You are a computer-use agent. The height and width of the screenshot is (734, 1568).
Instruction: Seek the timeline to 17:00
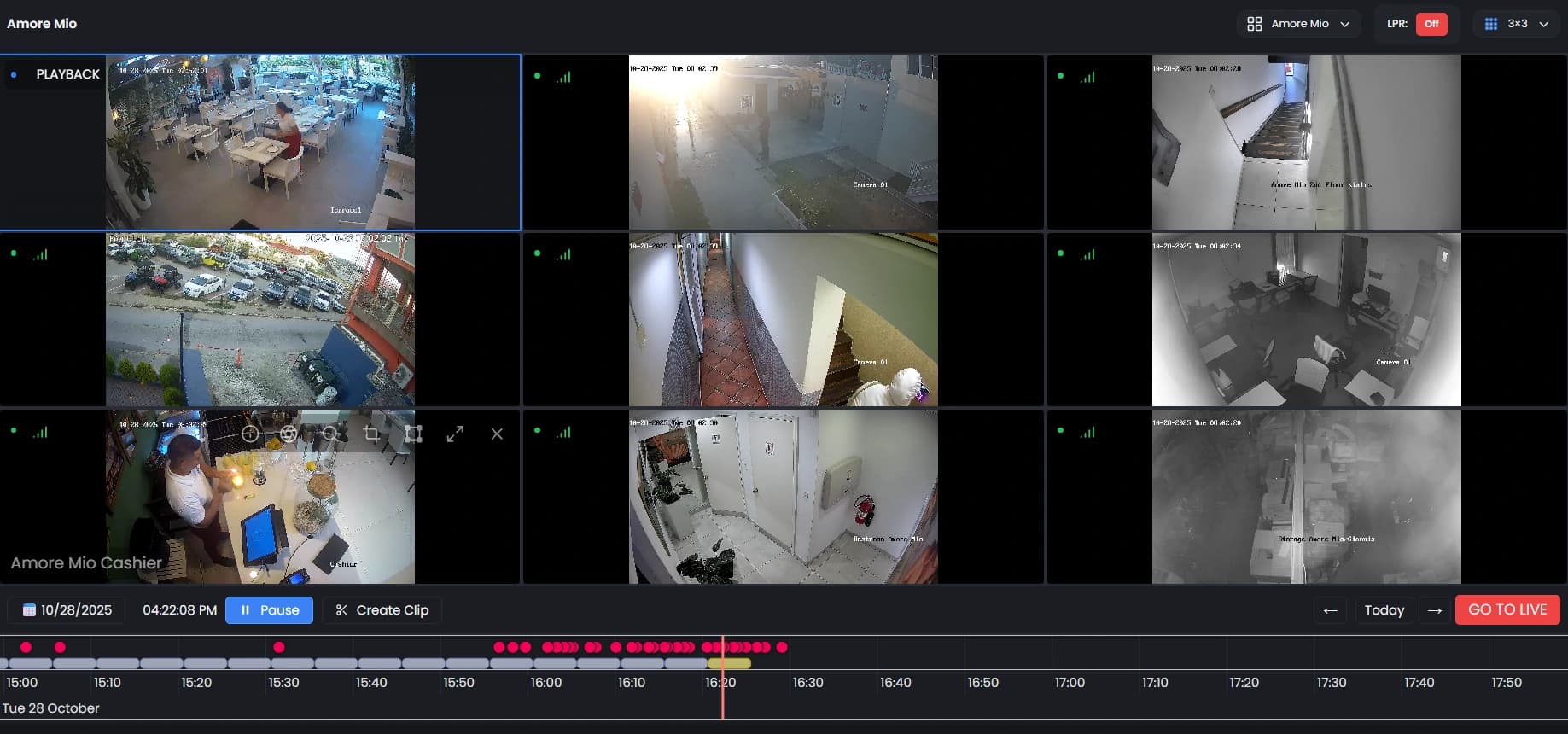tap(1070, 683)
